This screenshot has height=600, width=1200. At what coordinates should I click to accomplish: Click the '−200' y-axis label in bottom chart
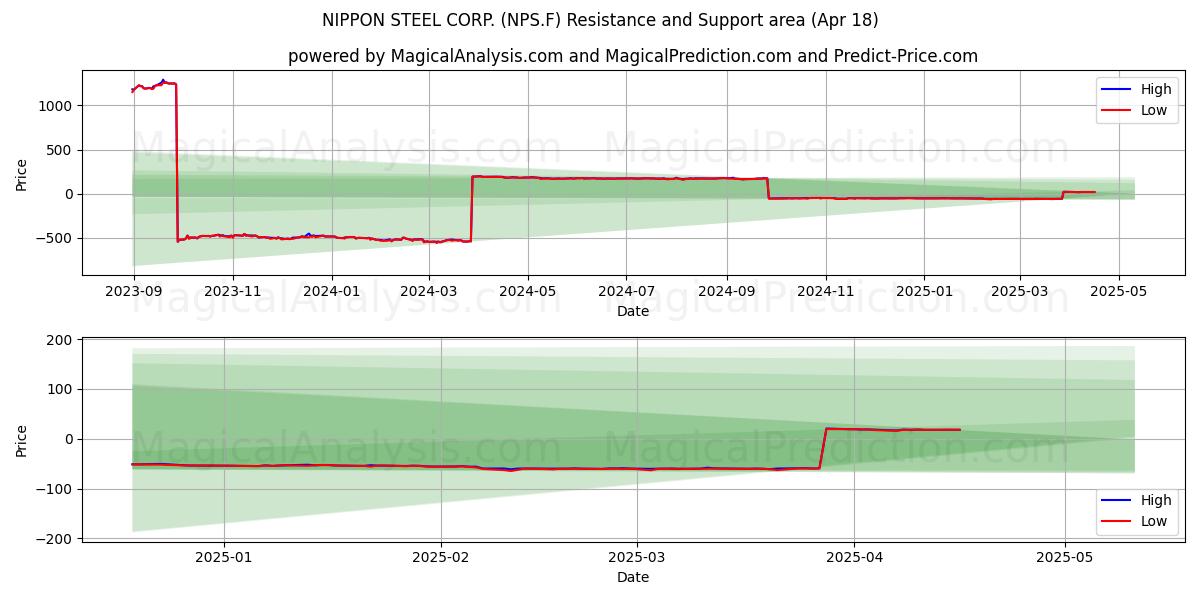click(x=54, y=539)
